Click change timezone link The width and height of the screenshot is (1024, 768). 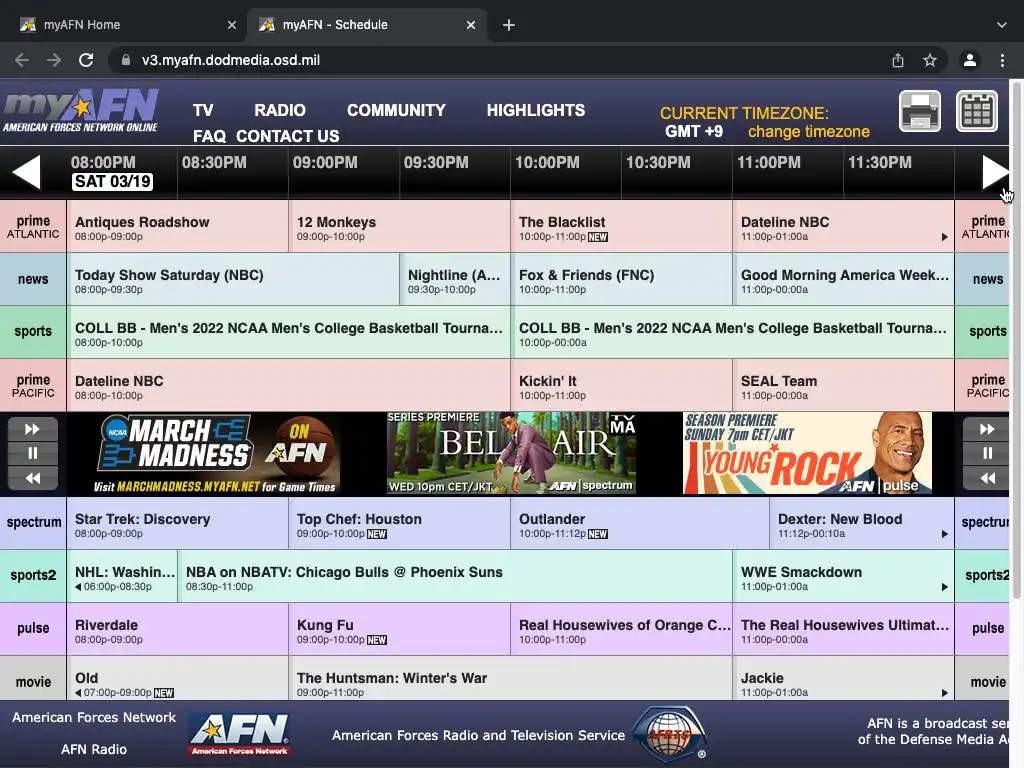pos(808,132)
